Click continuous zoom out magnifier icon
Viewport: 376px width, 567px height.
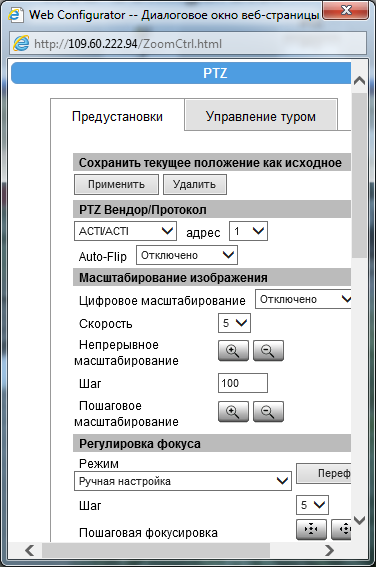pos(268,350)
